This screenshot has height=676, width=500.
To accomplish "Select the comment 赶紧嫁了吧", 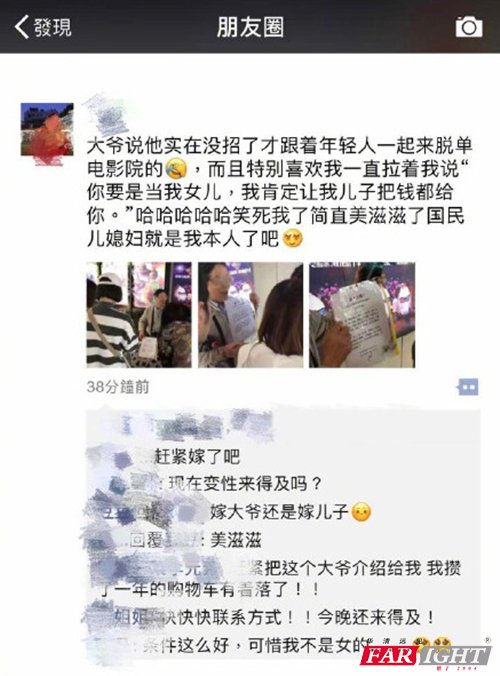I will tap(197, 457).
